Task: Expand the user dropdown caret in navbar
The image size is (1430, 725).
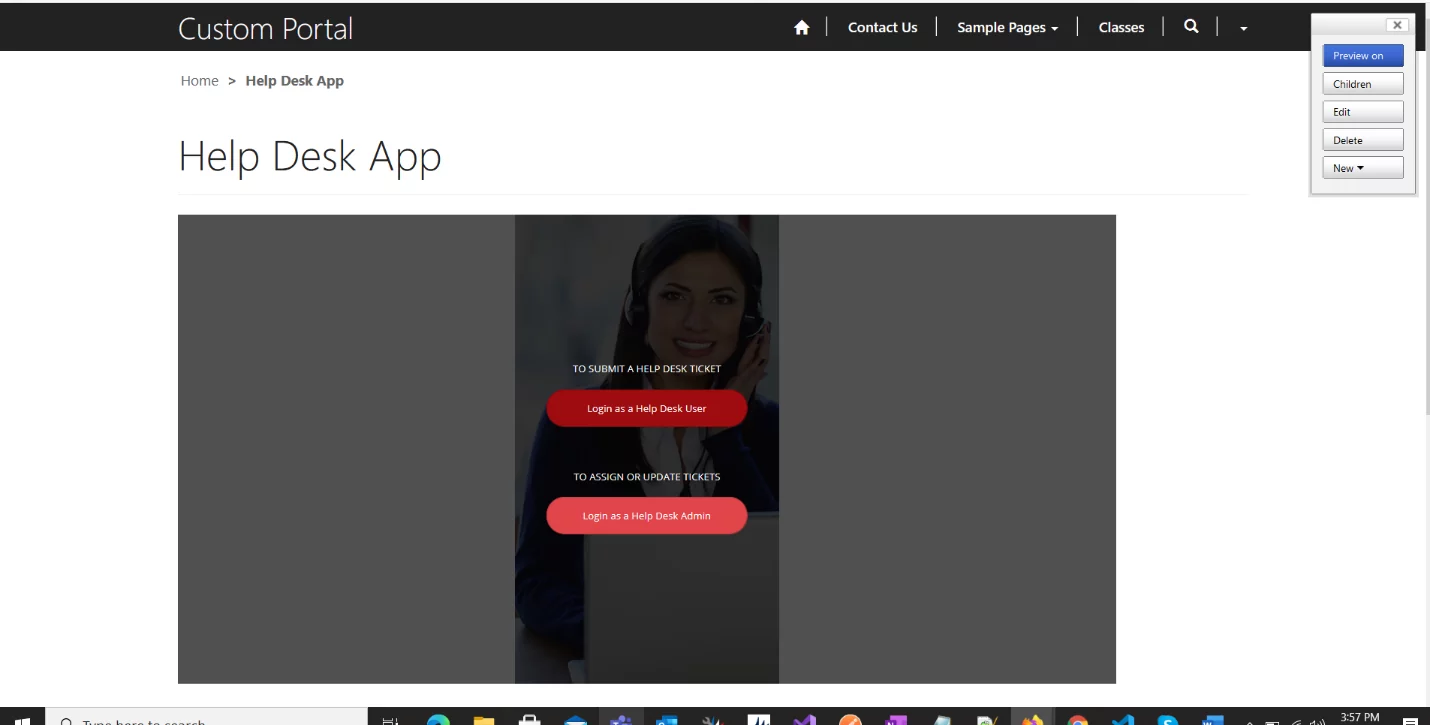Action: [x=1243, y=29]
